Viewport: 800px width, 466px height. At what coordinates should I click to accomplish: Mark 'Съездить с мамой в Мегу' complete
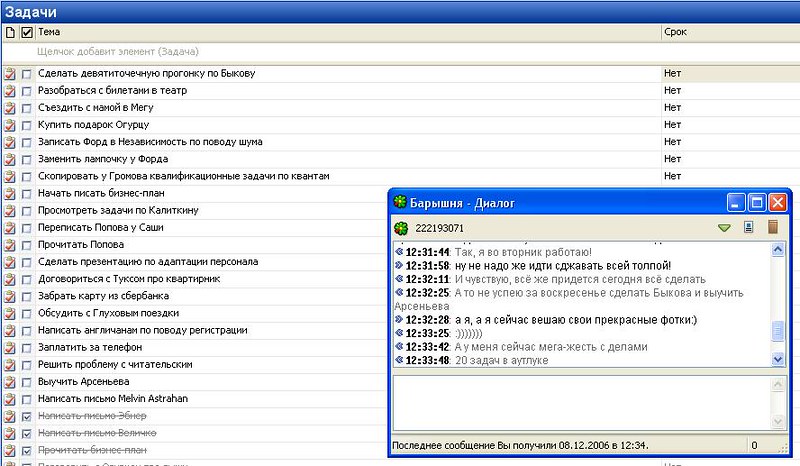pyautogui.click(x=27, y=108)
